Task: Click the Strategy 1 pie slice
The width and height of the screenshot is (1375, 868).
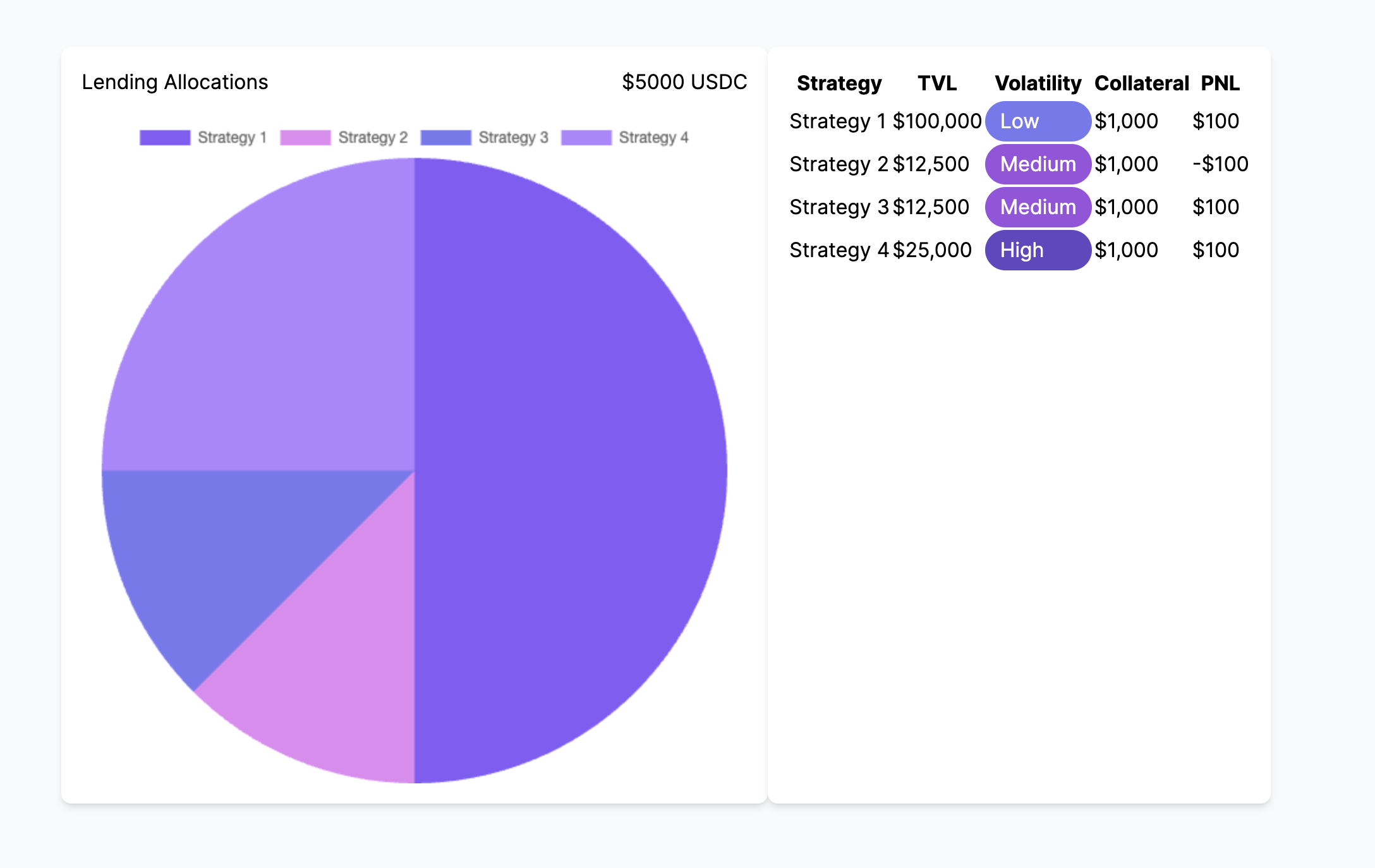Action: (569, 471)
